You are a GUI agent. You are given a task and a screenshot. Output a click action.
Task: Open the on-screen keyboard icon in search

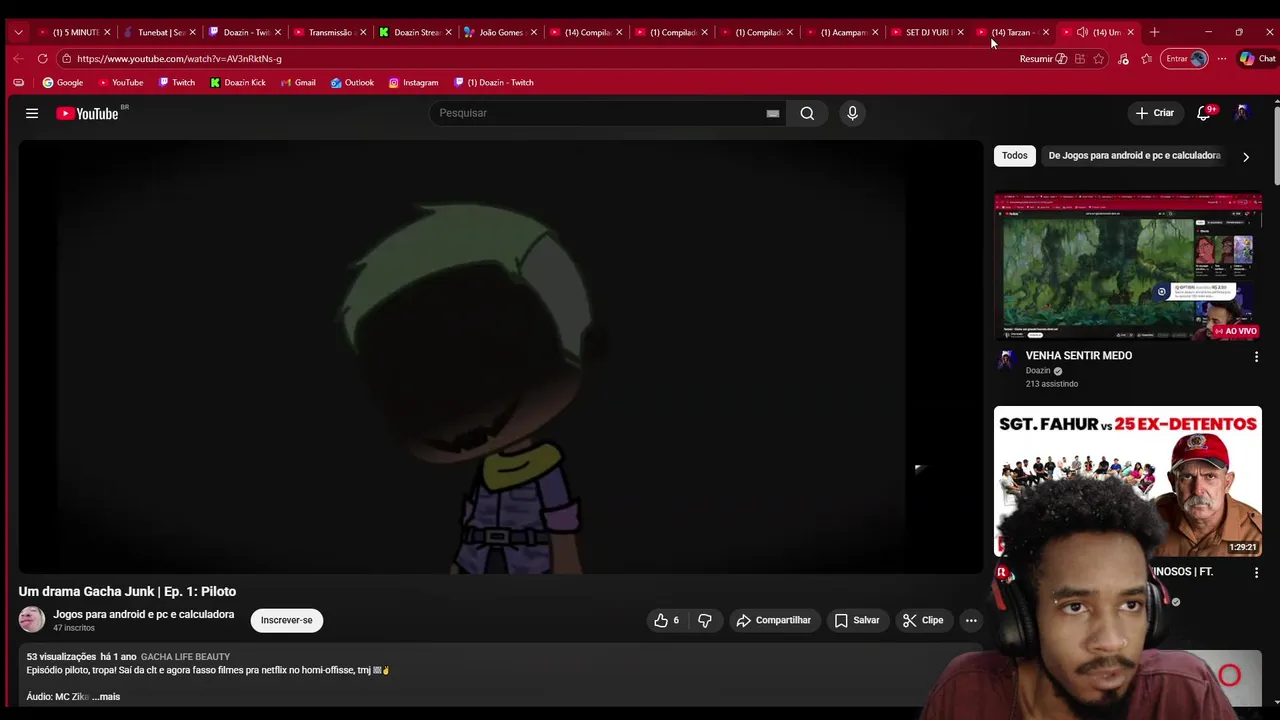pyautogui.click(x=772, y=113)
